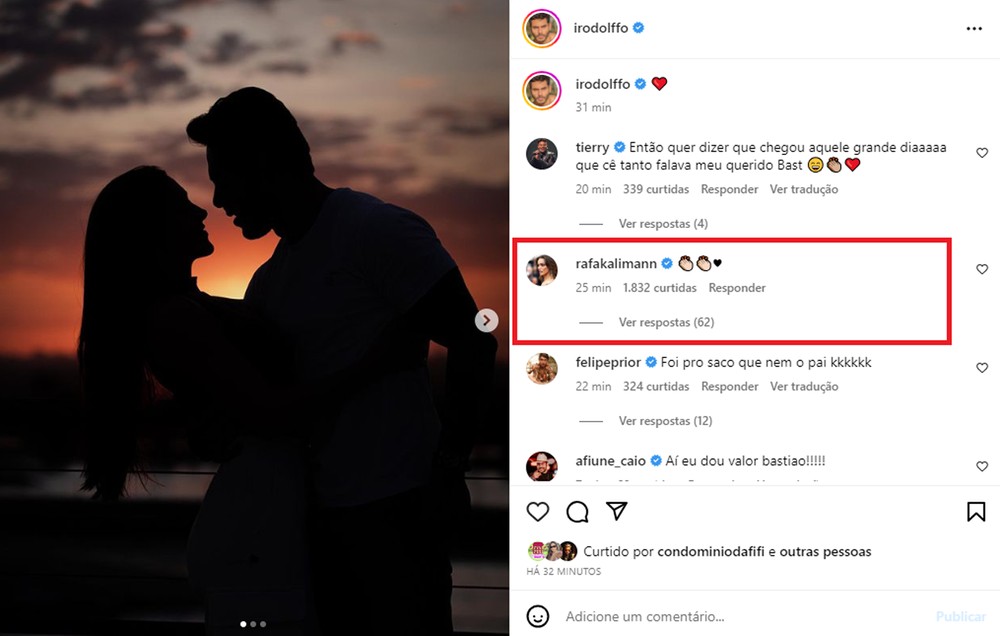Click irodolffo's verified badge
The height and width of the screenshot is (636, 1000).
(x=640, y=28)
